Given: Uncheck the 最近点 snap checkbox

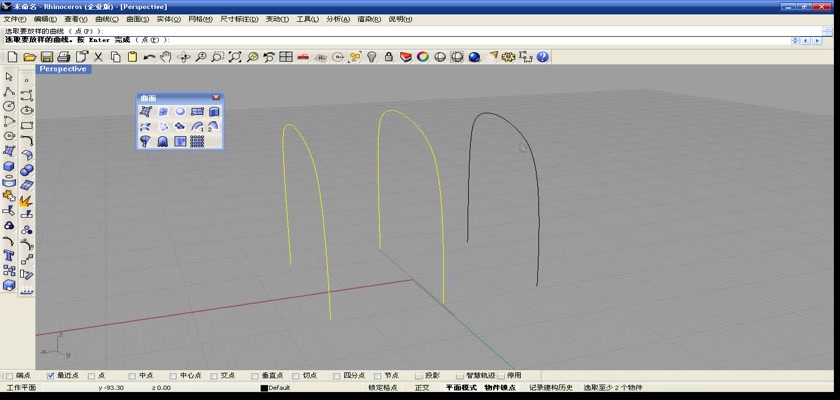Looking at the screenshot, I should pos(51,376).
